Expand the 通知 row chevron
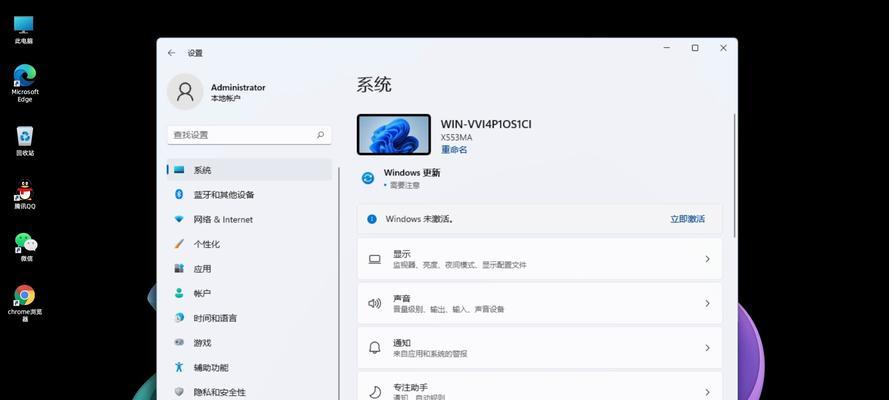 coord(707,348)
